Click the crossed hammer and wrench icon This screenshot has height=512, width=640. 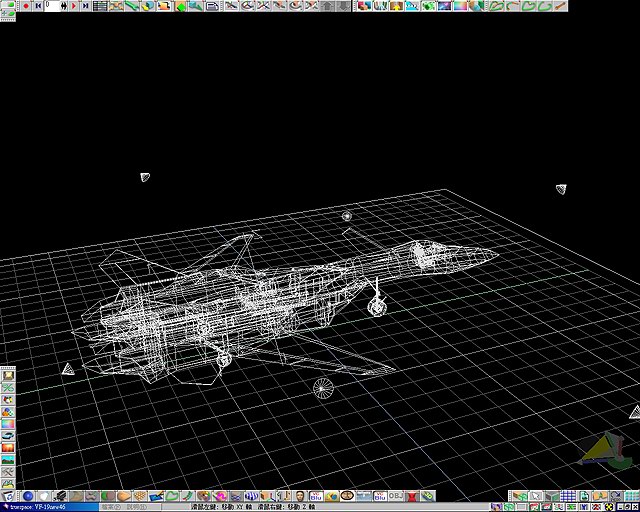[8, 473]
